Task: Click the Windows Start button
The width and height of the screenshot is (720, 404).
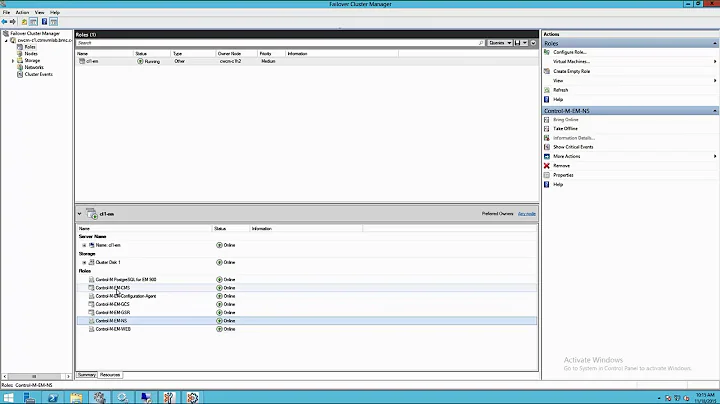Action: pyautogui.click(x=8, y=398)
